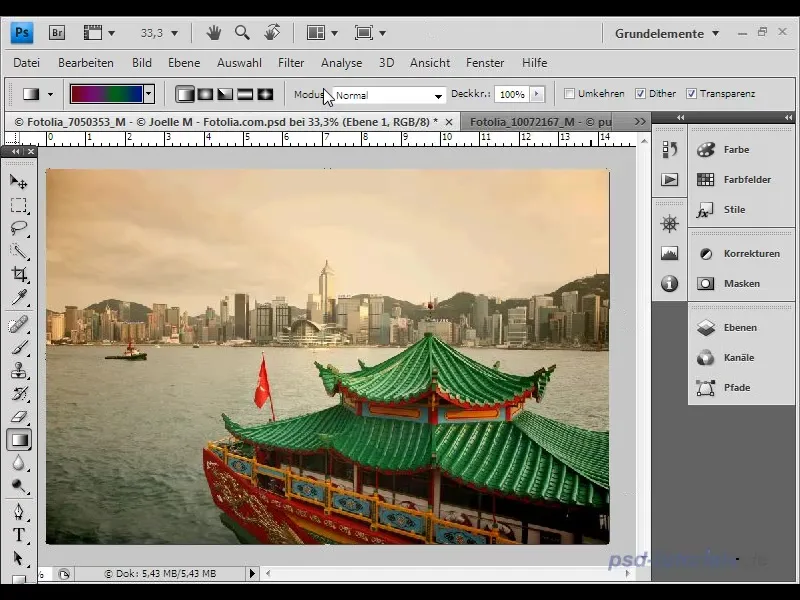Select the Clone Stamp tool

pos(19,370)
